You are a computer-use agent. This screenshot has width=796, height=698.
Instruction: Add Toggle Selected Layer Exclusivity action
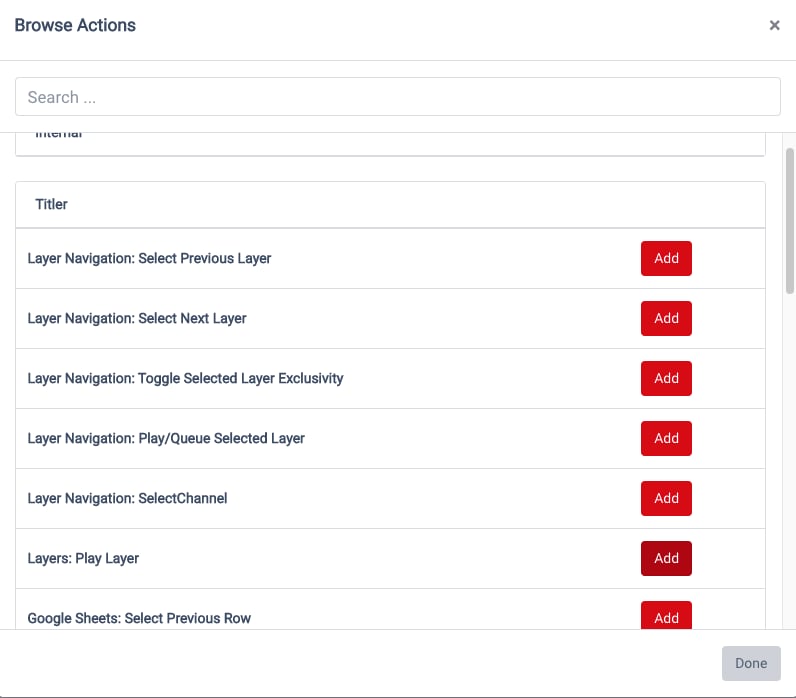[x=666, y=378]
